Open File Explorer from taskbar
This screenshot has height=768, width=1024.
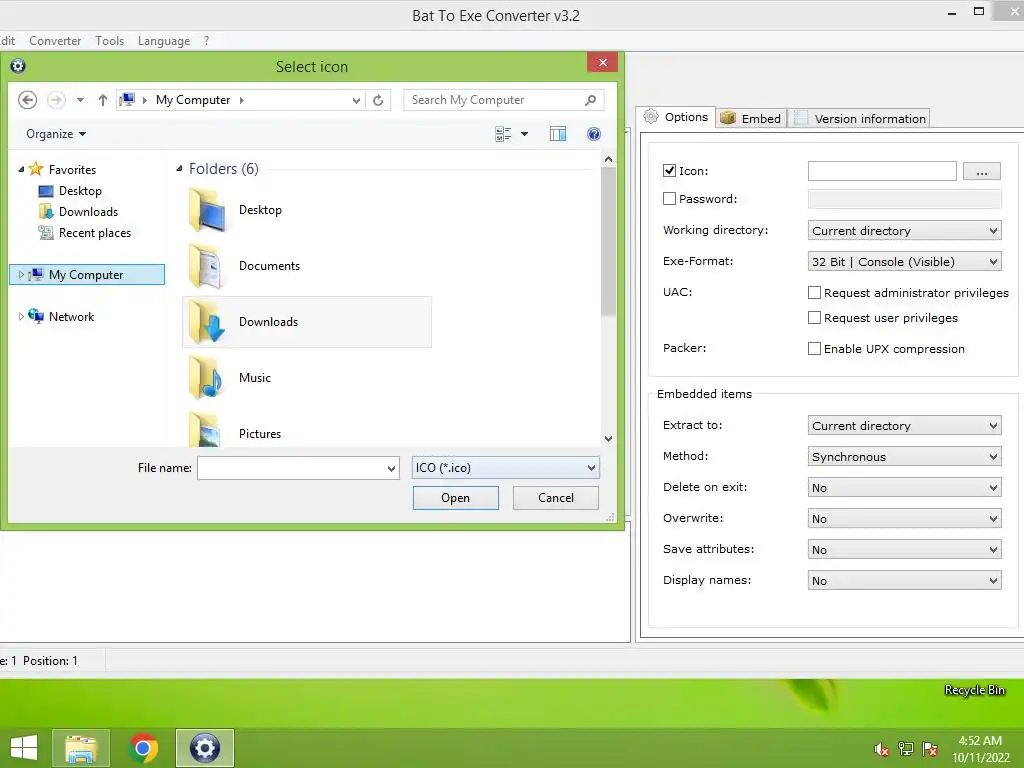(81, 748)
